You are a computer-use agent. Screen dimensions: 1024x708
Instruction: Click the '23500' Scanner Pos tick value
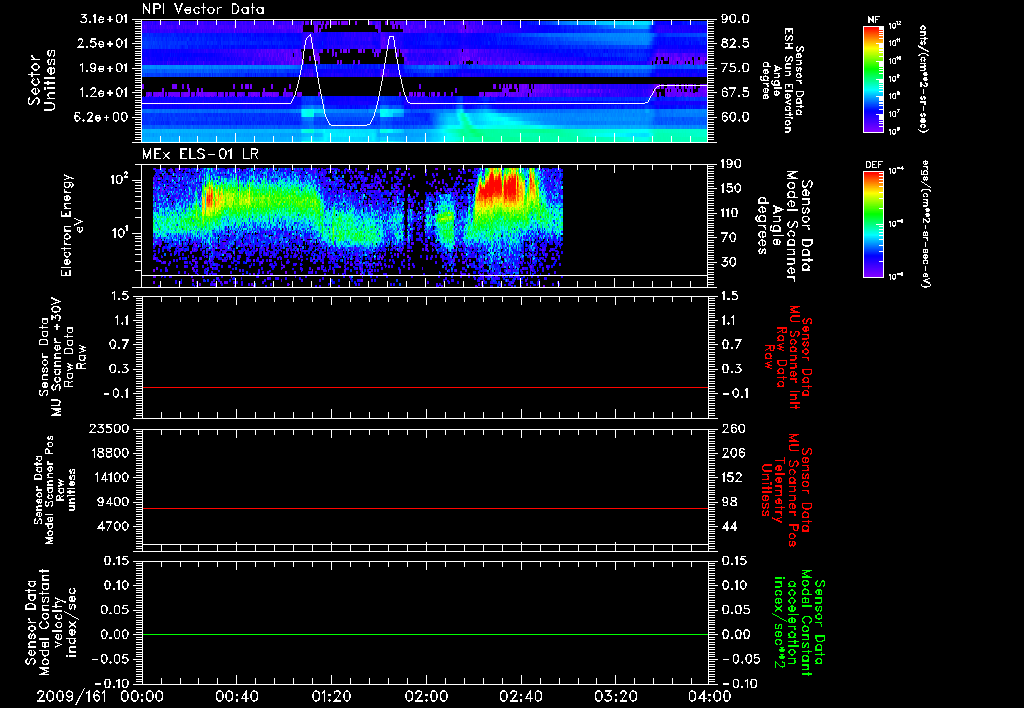click(110, 428)
